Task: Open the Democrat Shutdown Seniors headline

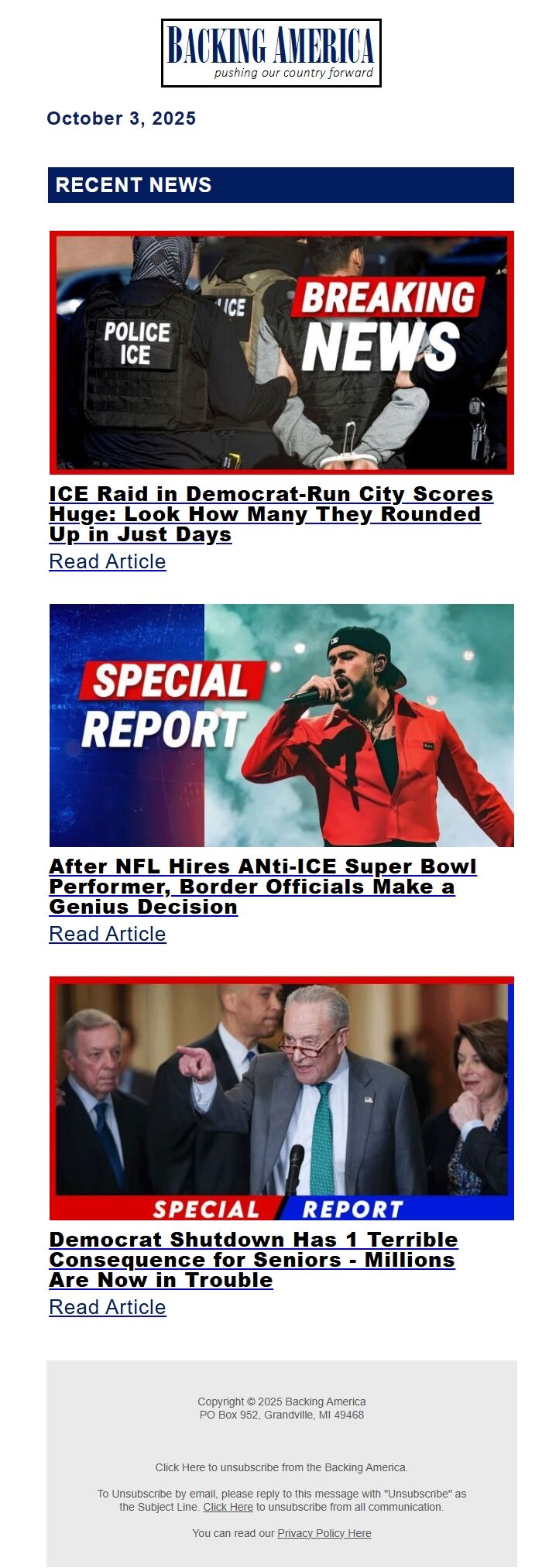Action: tap(254, 1260)
